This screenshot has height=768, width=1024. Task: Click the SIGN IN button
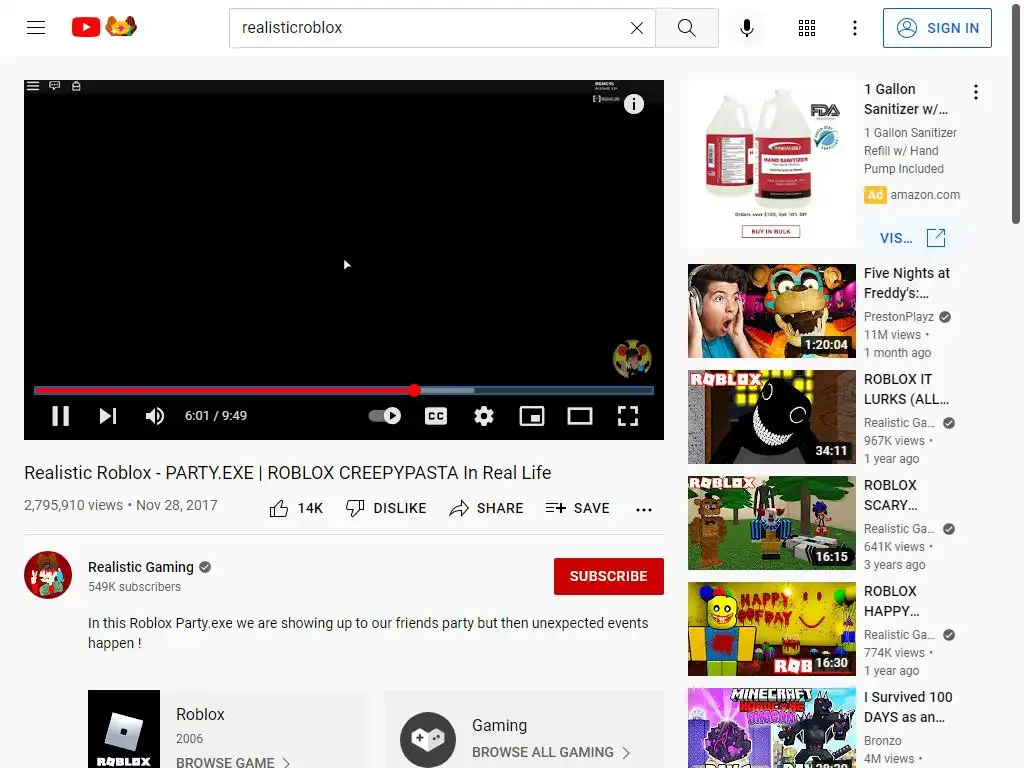pos(937,28)
